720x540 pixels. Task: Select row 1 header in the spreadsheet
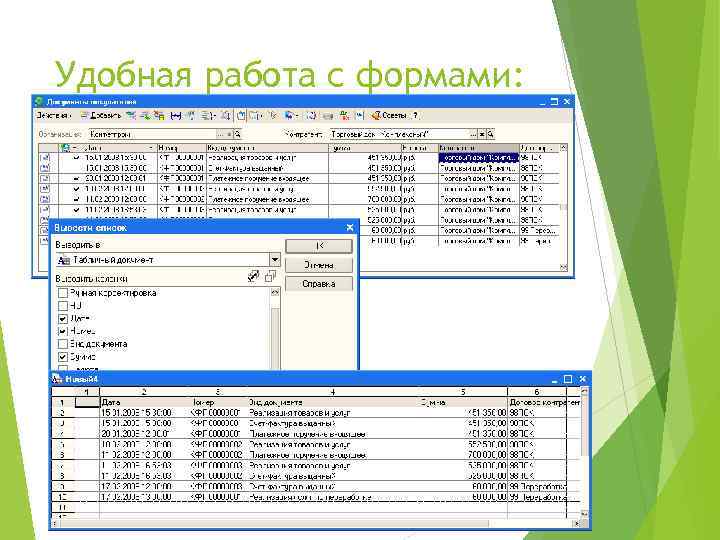62,402
